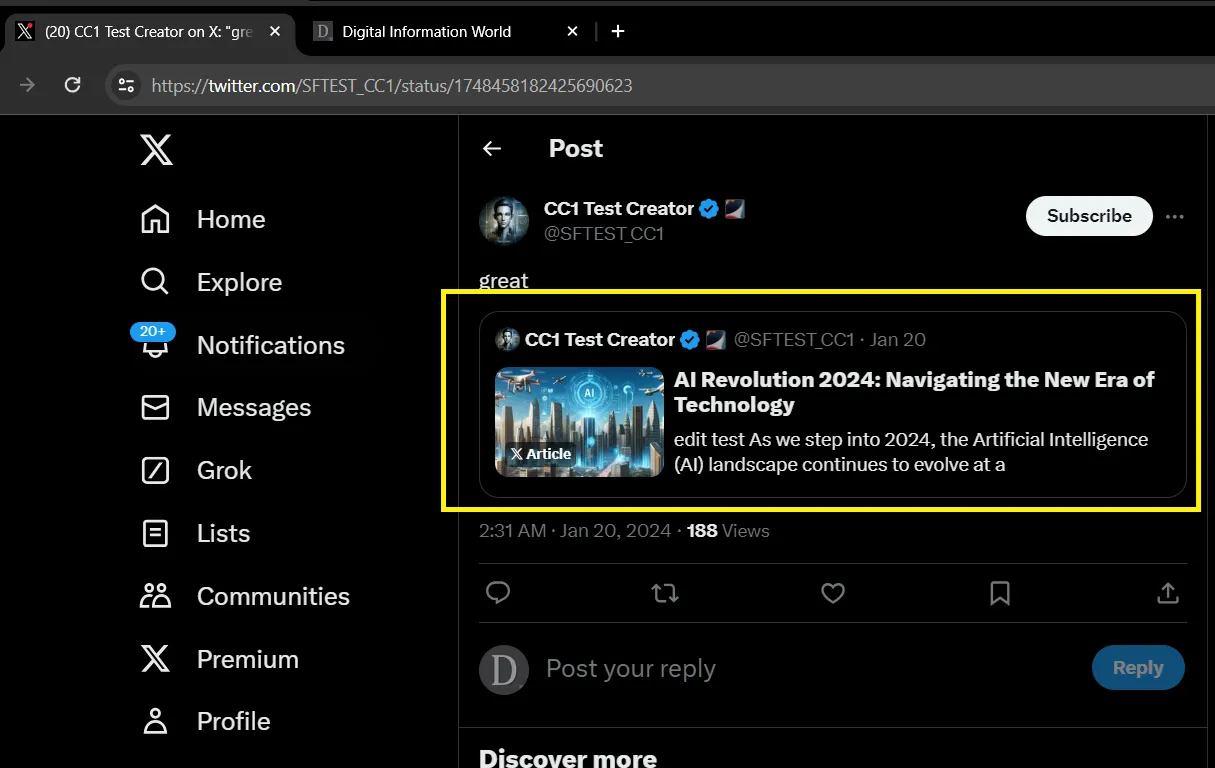
Task: Close the CC1 Test Creator tab
Action: coord(275,31)
